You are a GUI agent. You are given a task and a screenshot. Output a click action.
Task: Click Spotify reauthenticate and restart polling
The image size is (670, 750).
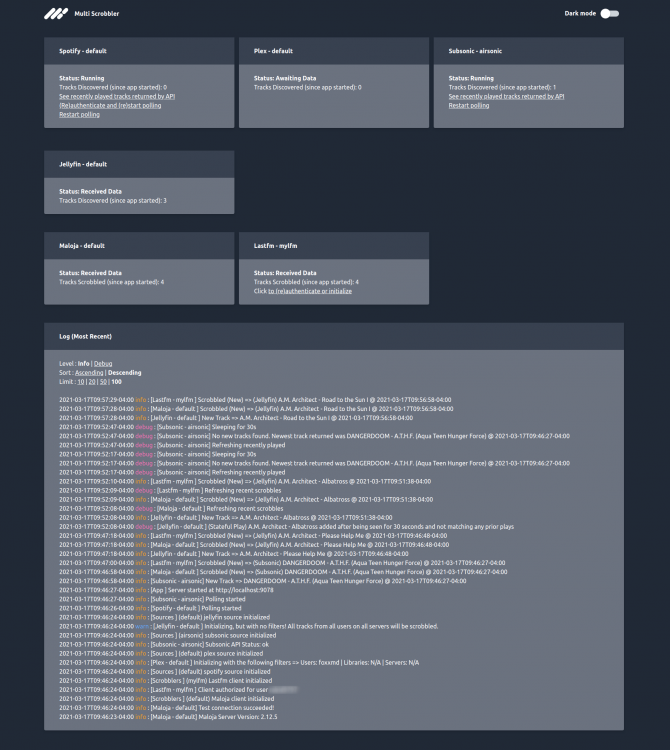click(x=110, y=105)
